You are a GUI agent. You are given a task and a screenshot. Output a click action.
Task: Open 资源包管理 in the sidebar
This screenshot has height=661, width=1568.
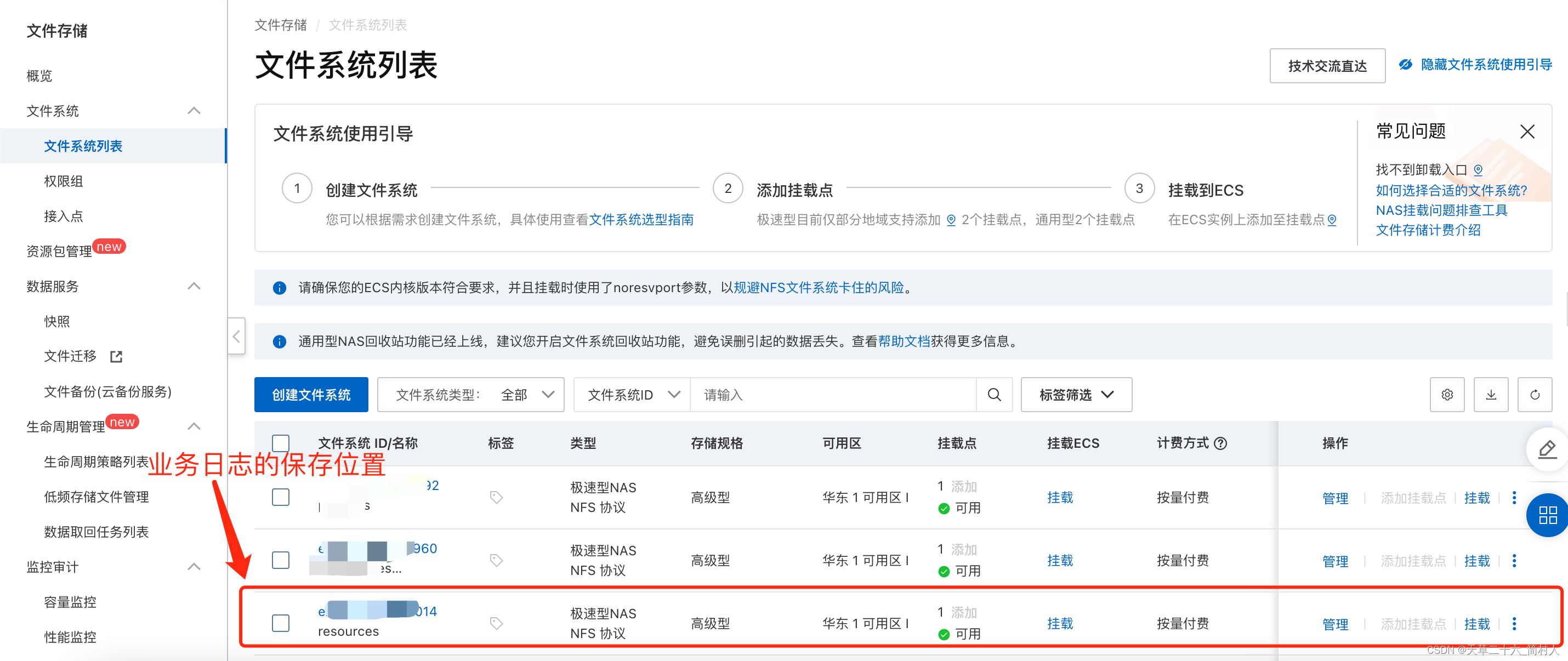(x=59, y=251)
